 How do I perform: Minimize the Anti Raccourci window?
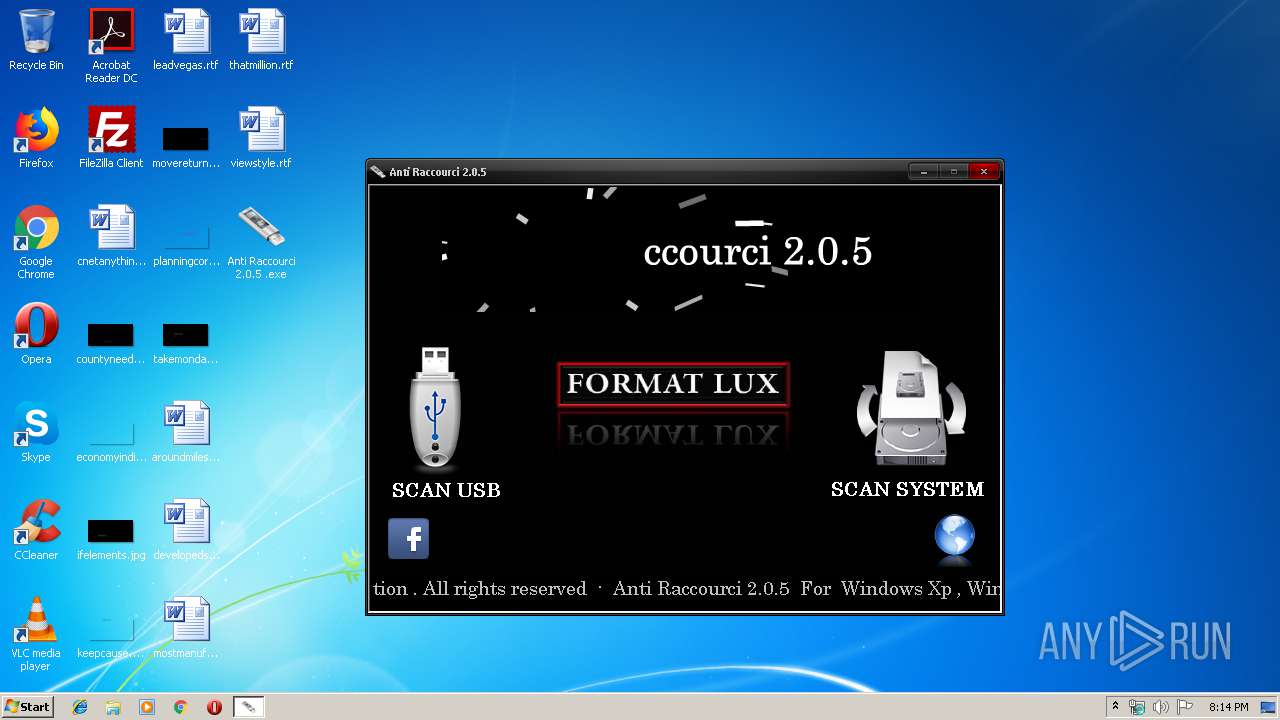pyautogui.click(x=924, y=171)
